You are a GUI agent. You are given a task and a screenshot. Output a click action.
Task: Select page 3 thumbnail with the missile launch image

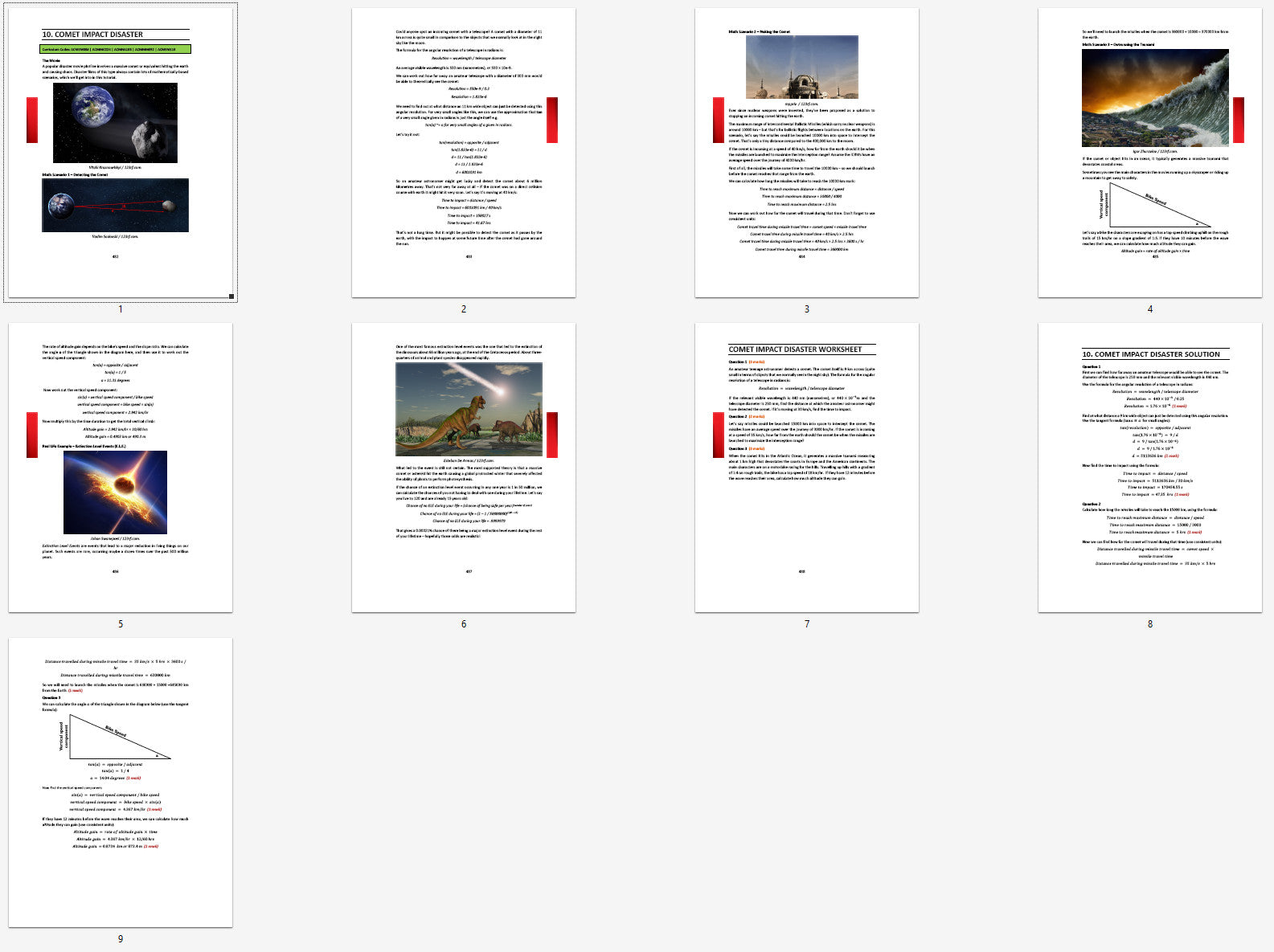click(x=807, y=153)
